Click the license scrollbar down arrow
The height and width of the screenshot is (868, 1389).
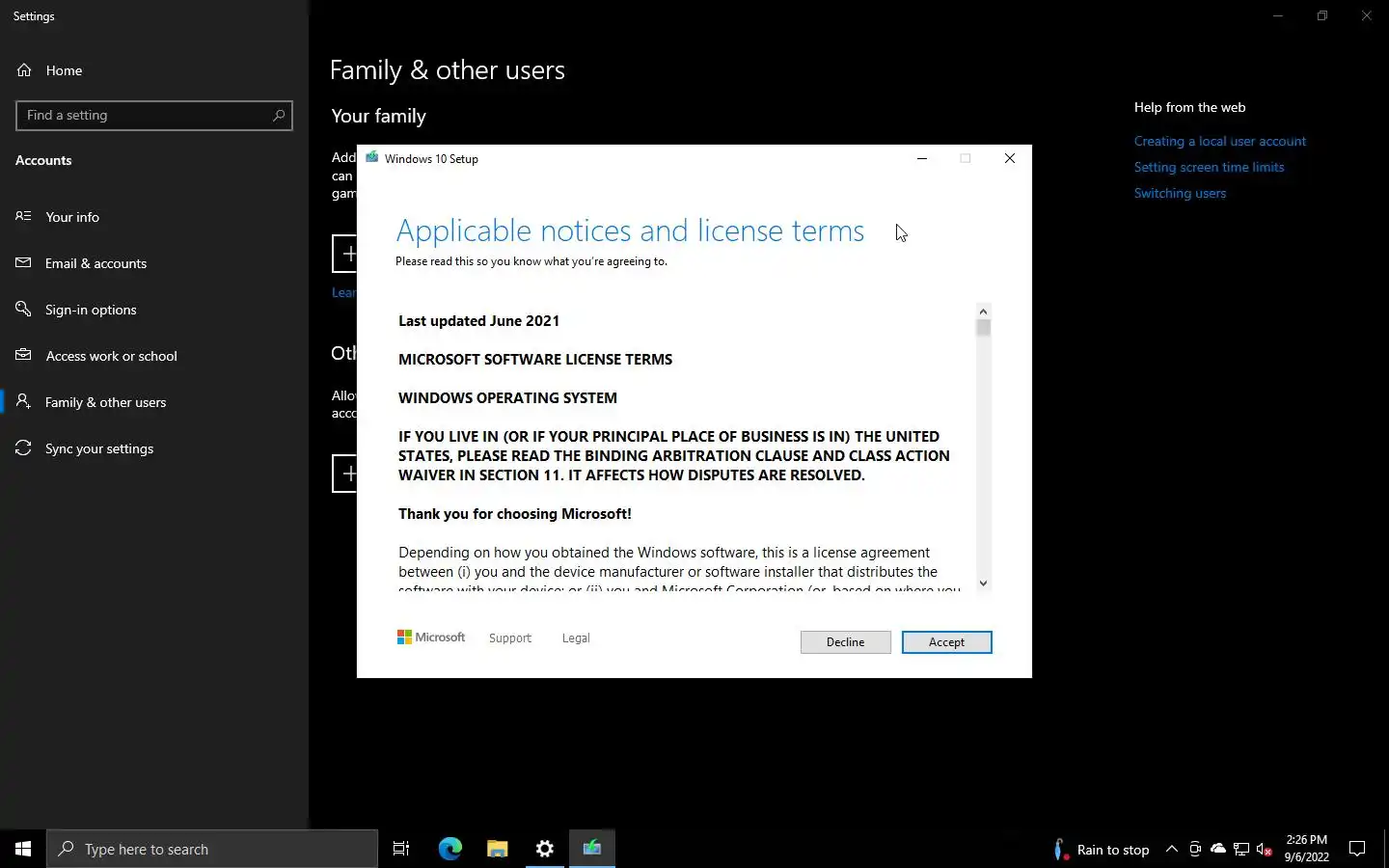pyautogui.click(x=983, y=583)
